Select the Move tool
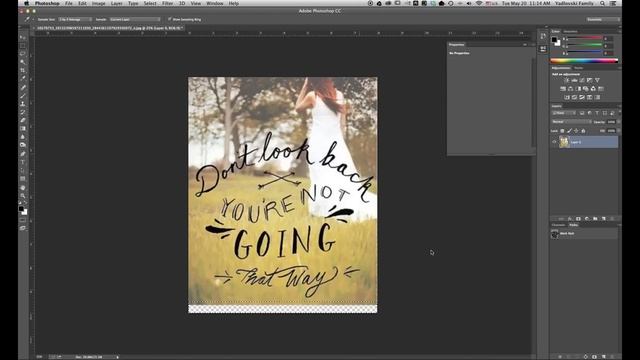This screenshot has width=640, height=360. [x=23, y=38]
